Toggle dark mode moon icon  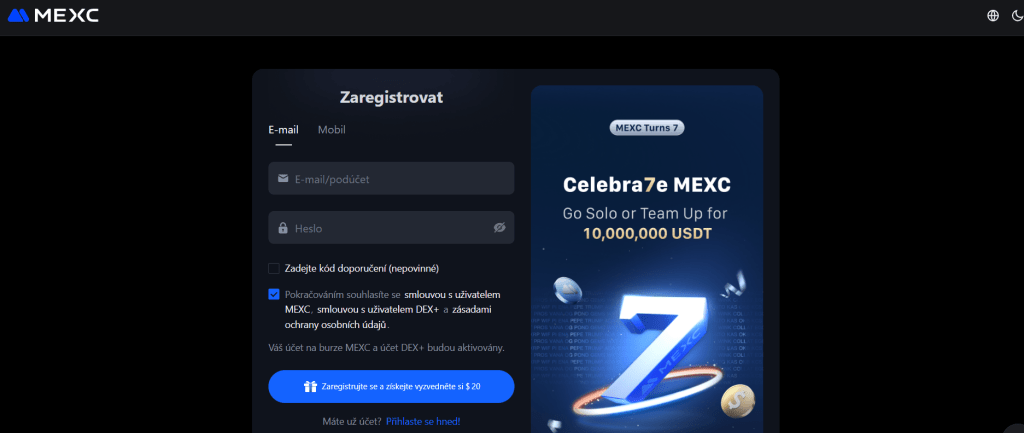click(1016, 16)
